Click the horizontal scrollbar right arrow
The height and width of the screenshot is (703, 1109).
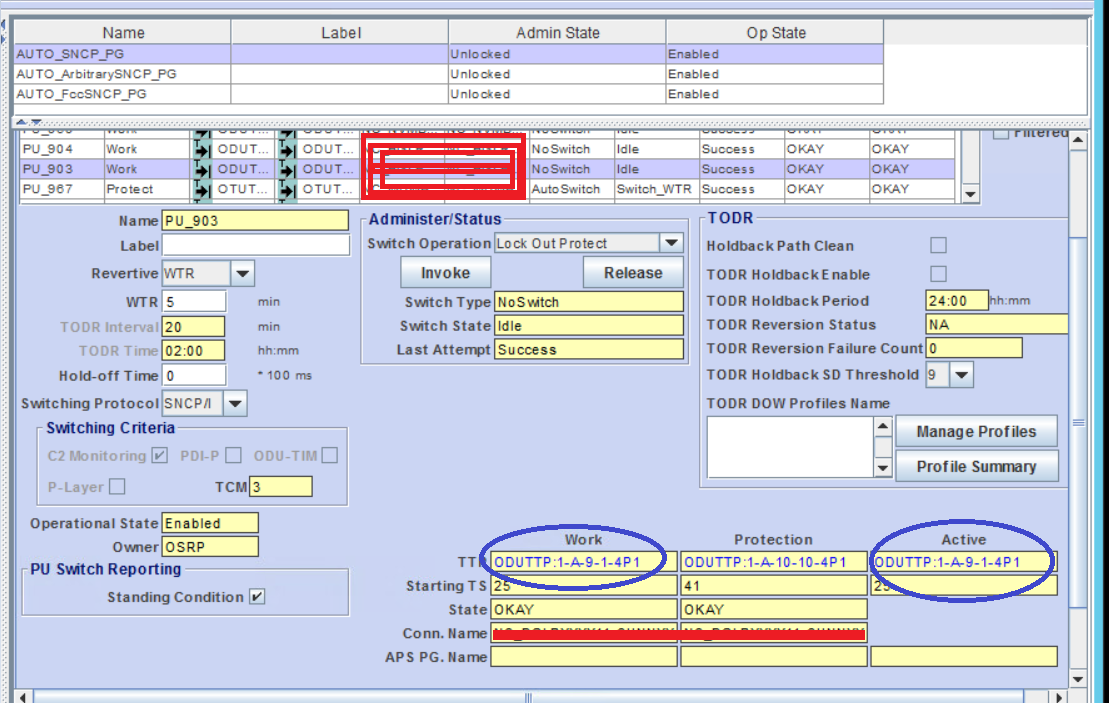click(x=1058, y=697)
